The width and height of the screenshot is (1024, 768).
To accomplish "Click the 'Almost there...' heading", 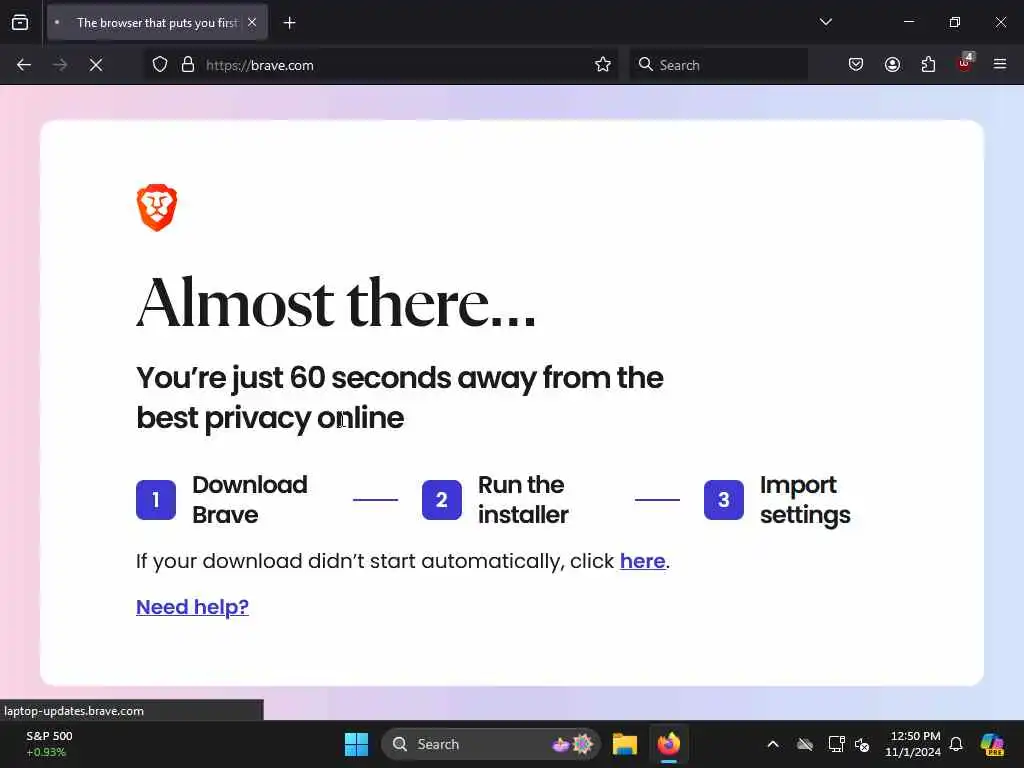I will pos(336,302).
